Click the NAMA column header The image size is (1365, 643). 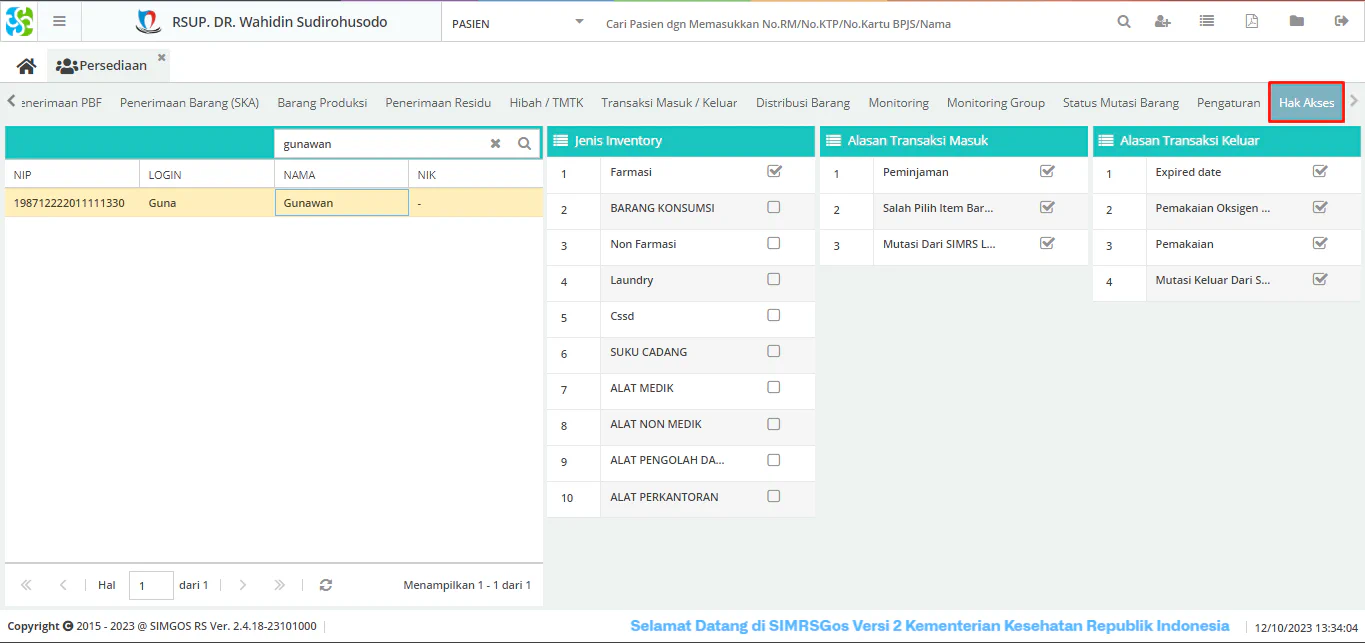click(x=342, y=175)
